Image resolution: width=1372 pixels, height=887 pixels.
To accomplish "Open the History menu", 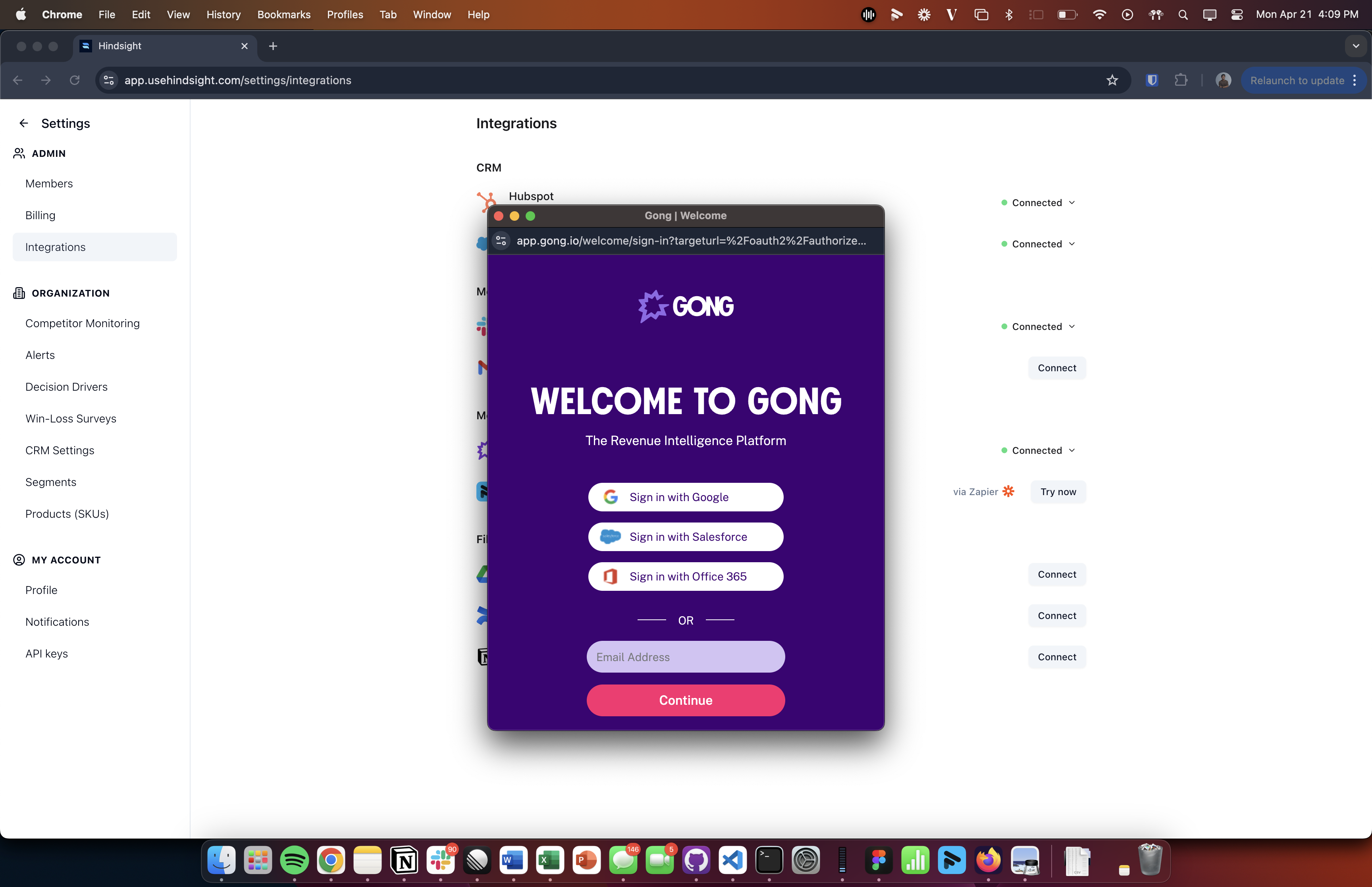I will click(x=224, y=14).
